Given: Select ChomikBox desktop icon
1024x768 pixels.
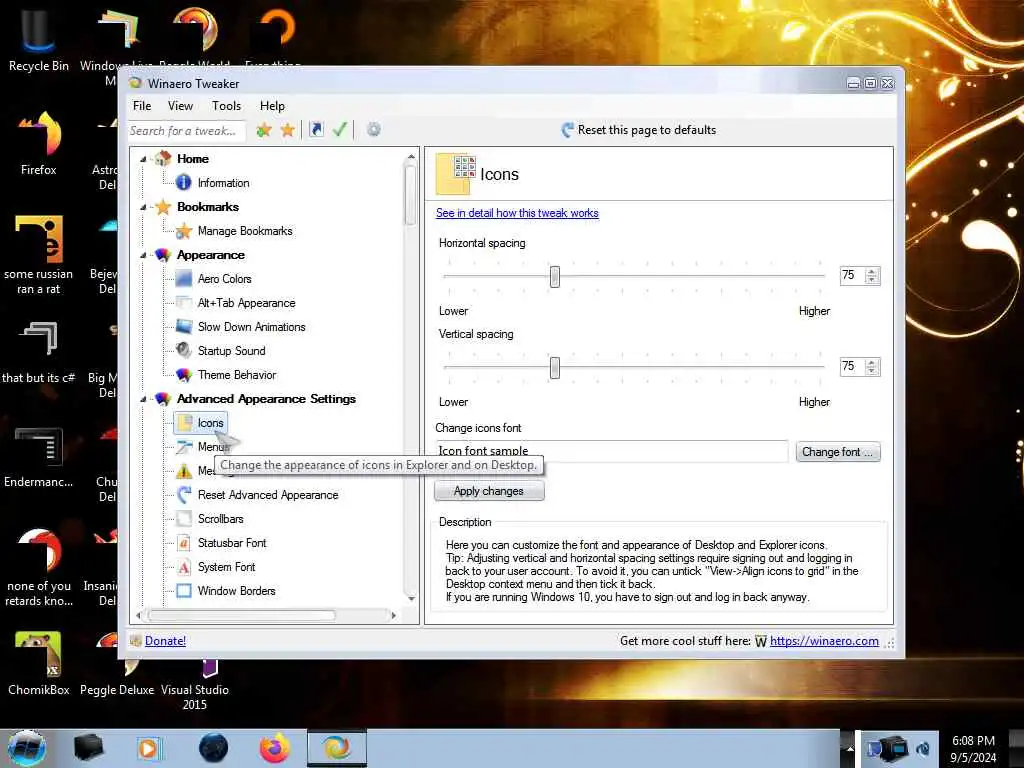Looking at the screenshot, I should tap(39, 664).
